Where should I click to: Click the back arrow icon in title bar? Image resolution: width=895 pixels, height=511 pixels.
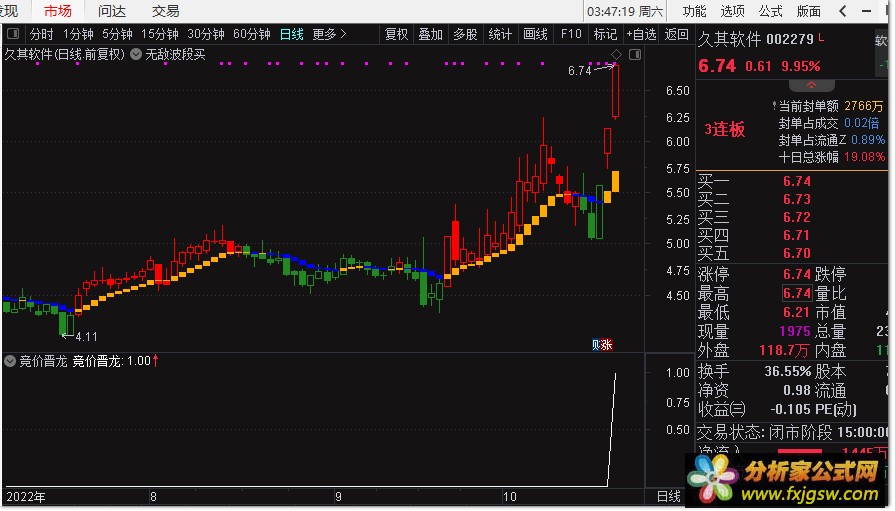pyautogui.click(x=843, y=11)
